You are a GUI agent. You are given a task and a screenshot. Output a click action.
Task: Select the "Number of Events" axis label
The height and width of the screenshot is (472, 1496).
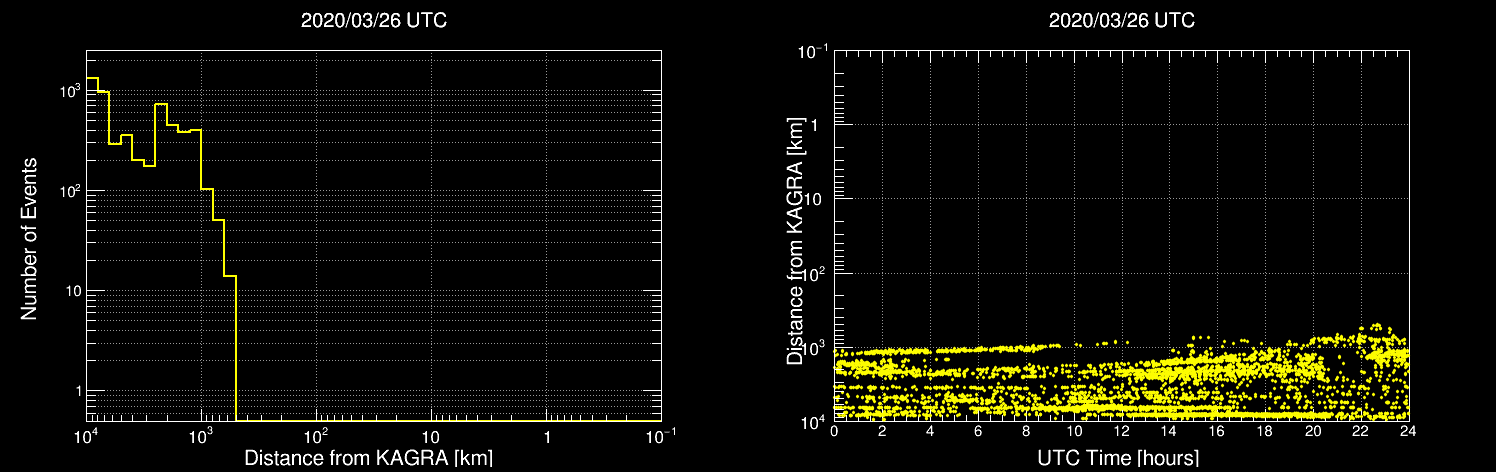tap(30, 238)
